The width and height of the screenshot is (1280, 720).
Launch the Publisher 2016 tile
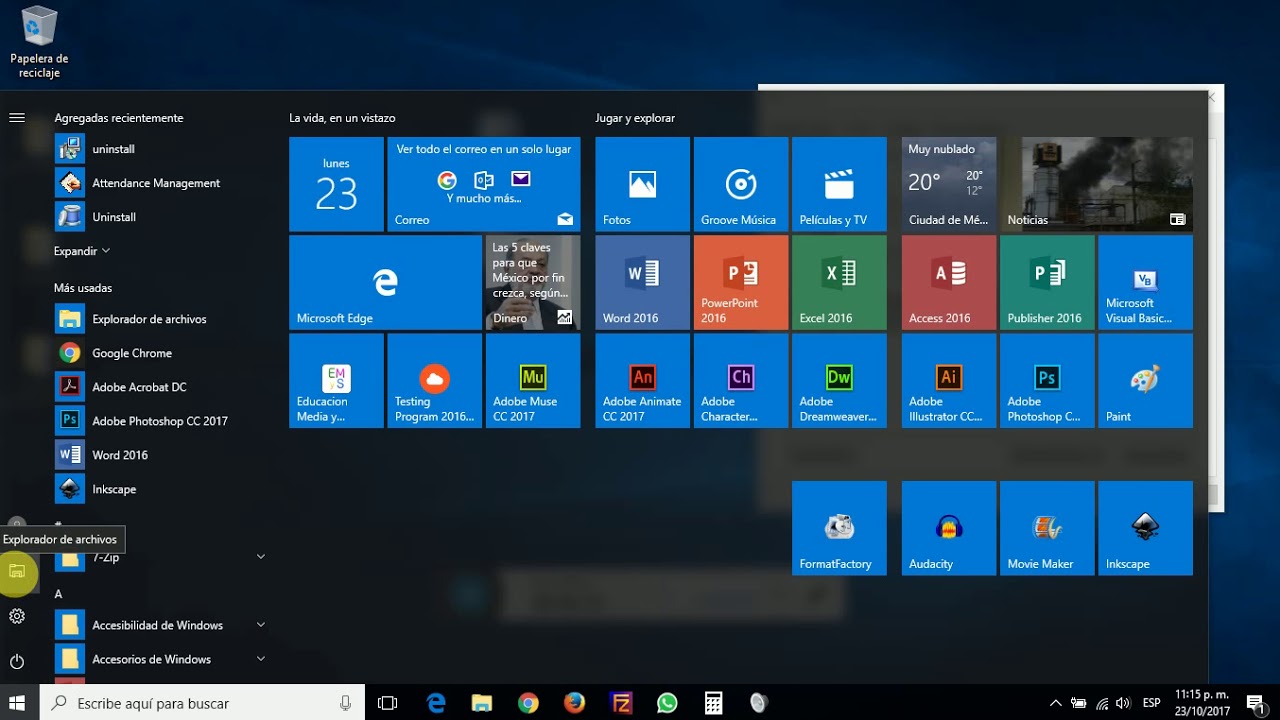click(x=1047, y=282)
